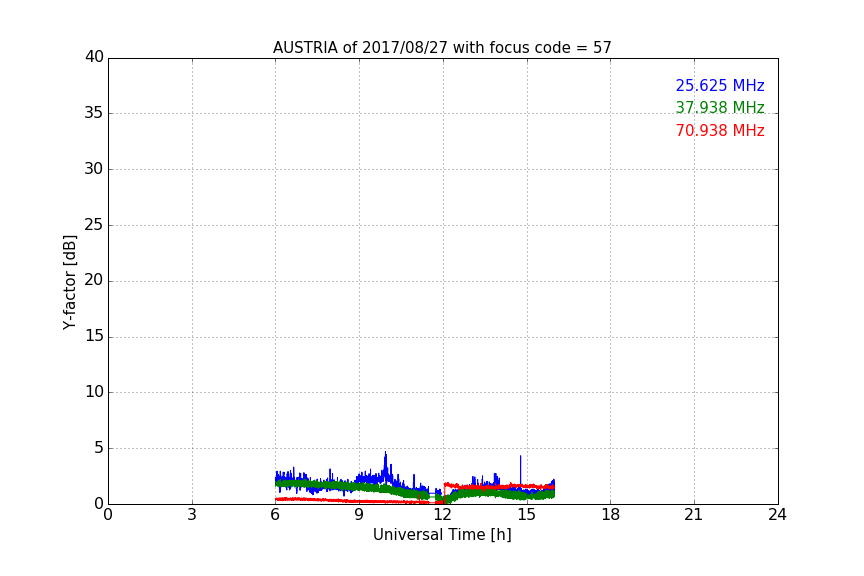The height and width of the screenshot is (576, 864).
Task: Click the narrow blue spike before 15 h
Action: point(520,469)
